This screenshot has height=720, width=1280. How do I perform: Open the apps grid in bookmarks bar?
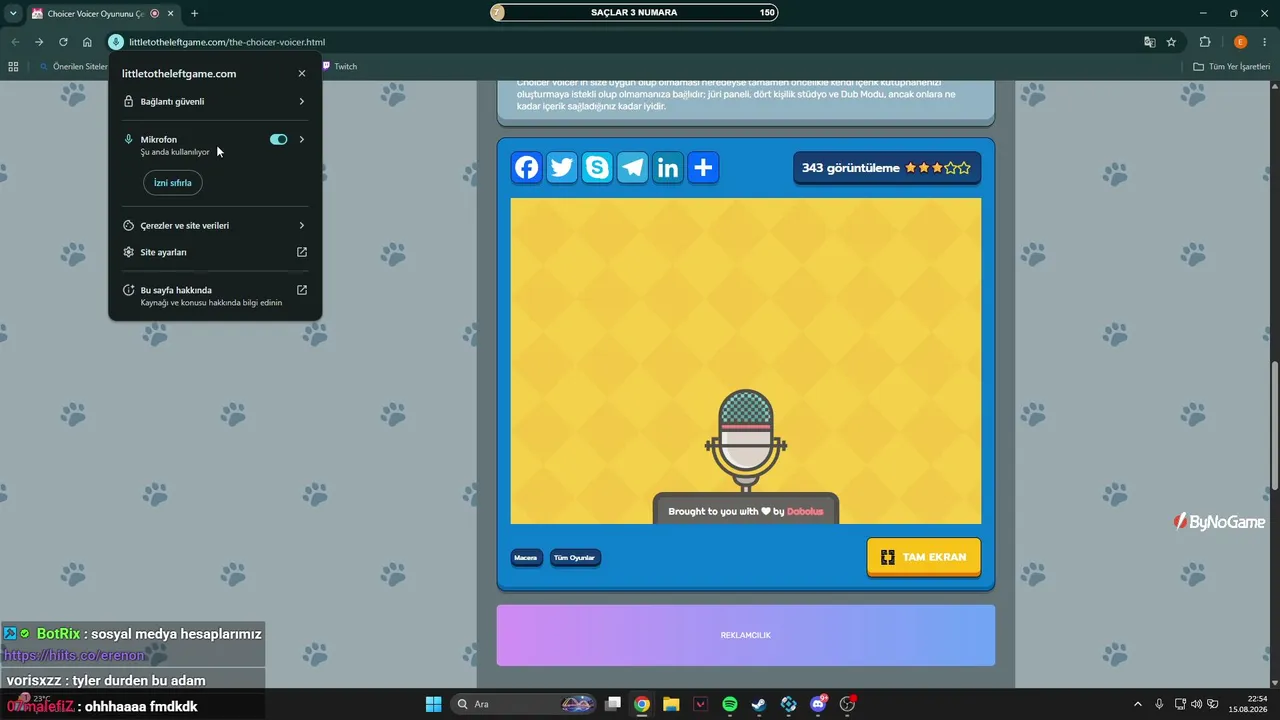click(13, 66)
